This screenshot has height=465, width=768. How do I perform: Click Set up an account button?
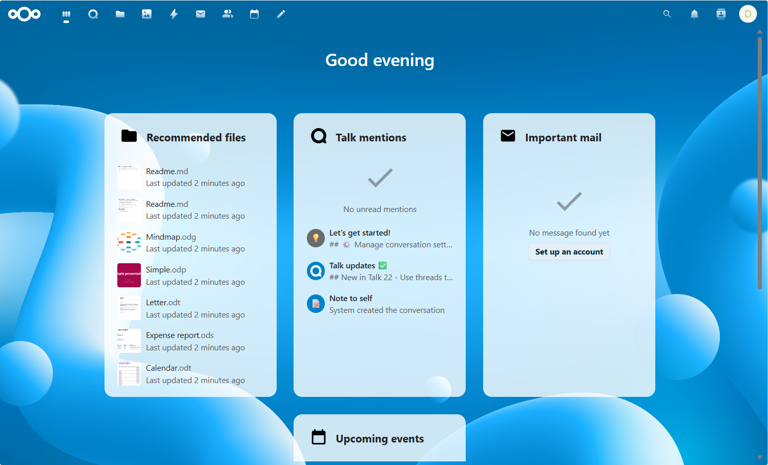pos(569,252)
